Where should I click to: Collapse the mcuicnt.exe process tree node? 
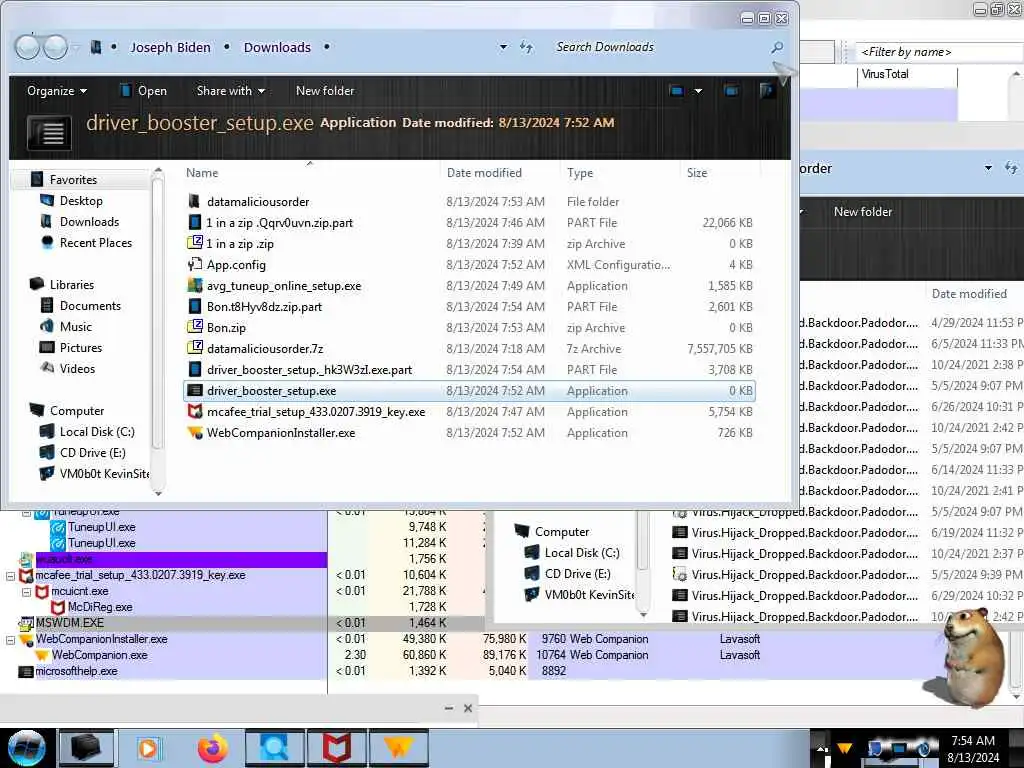tap(26, 592)
